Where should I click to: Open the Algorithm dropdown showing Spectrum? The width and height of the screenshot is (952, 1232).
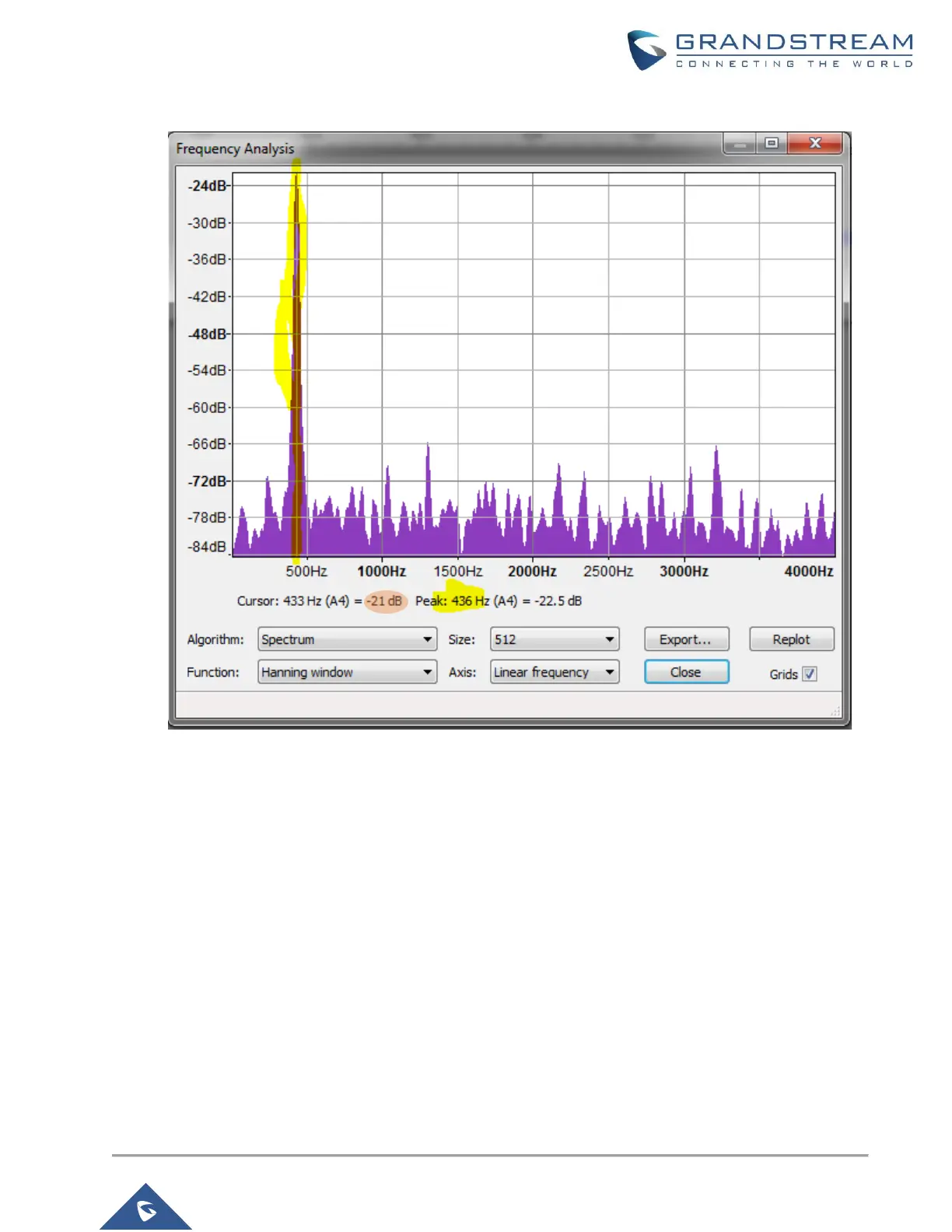347,639
